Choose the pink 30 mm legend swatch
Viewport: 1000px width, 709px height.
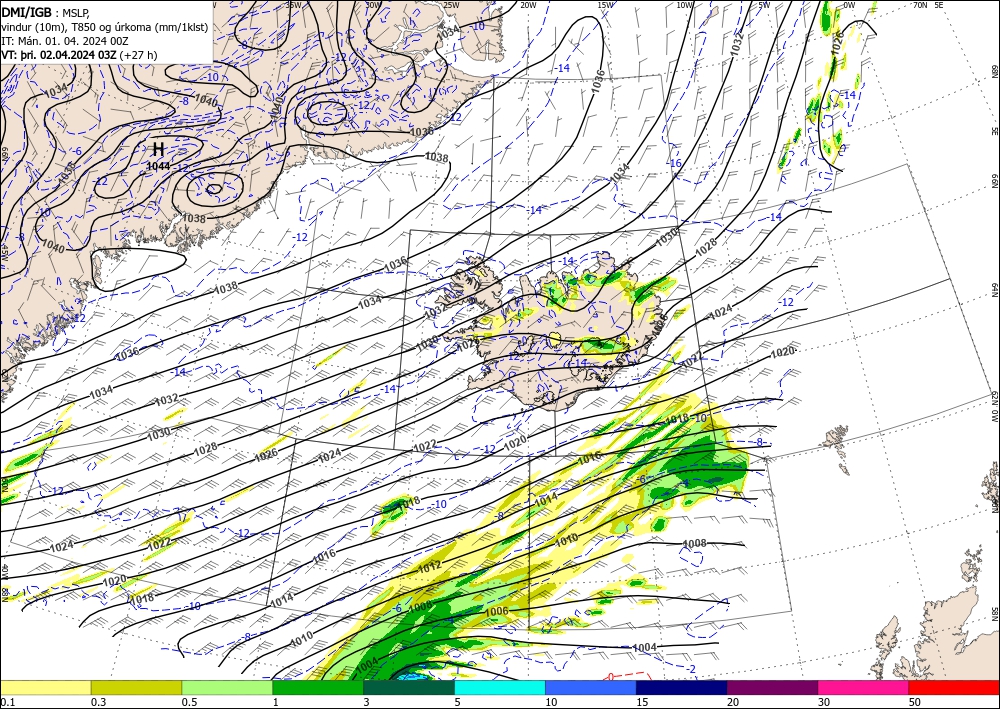click(864, 687)
